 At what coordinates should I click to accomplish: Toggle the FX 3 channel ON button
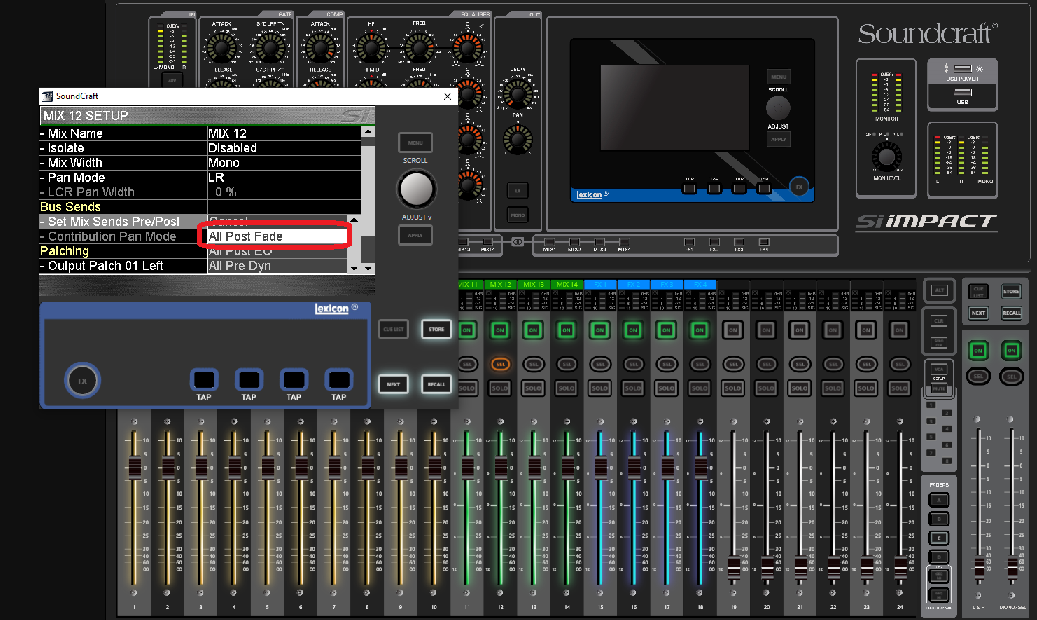pos(666,330)
